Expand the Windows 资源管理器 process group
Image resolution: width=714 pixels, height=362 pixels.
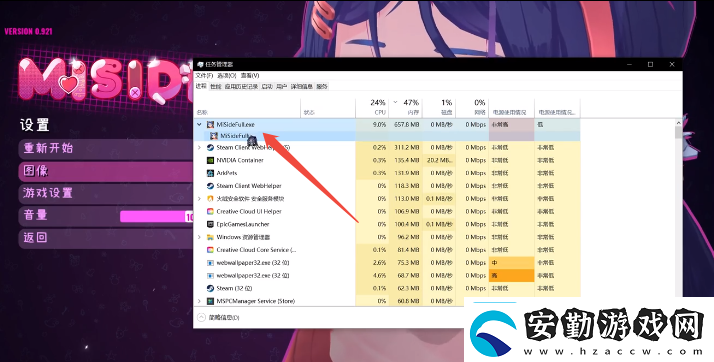coord(199,237)
